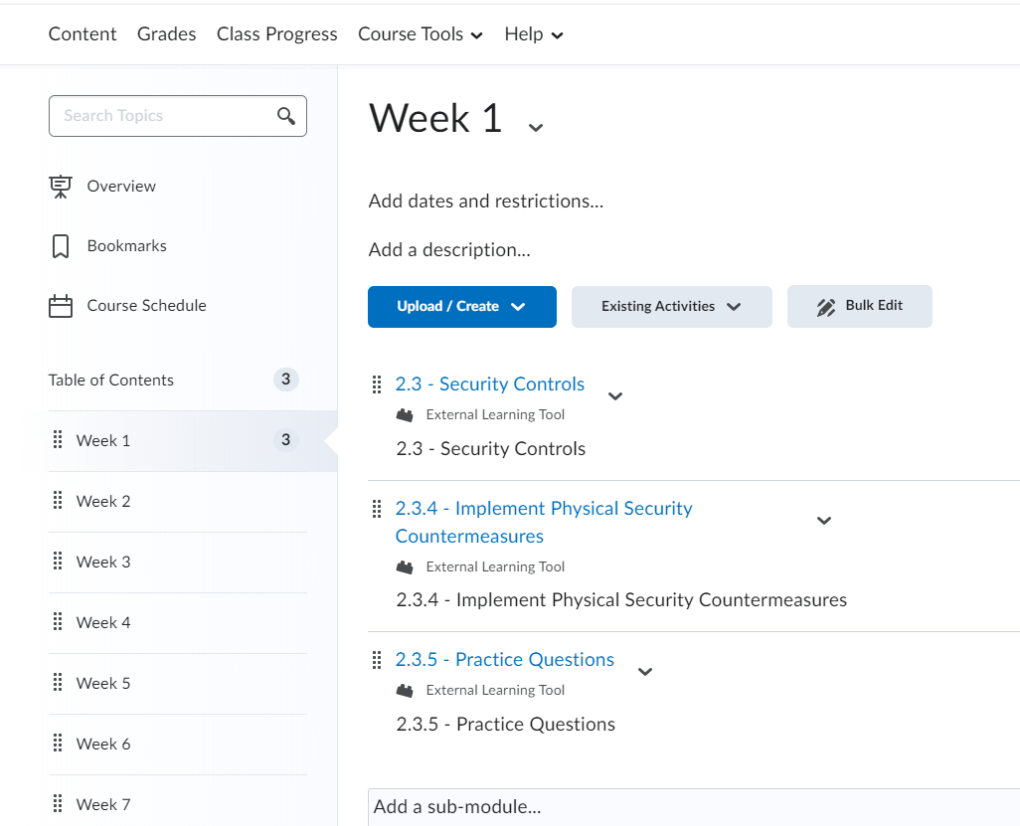1020x826 pixels.
Task: Go to Class Progress in navigation bar
Action: (x=277, y=34)
